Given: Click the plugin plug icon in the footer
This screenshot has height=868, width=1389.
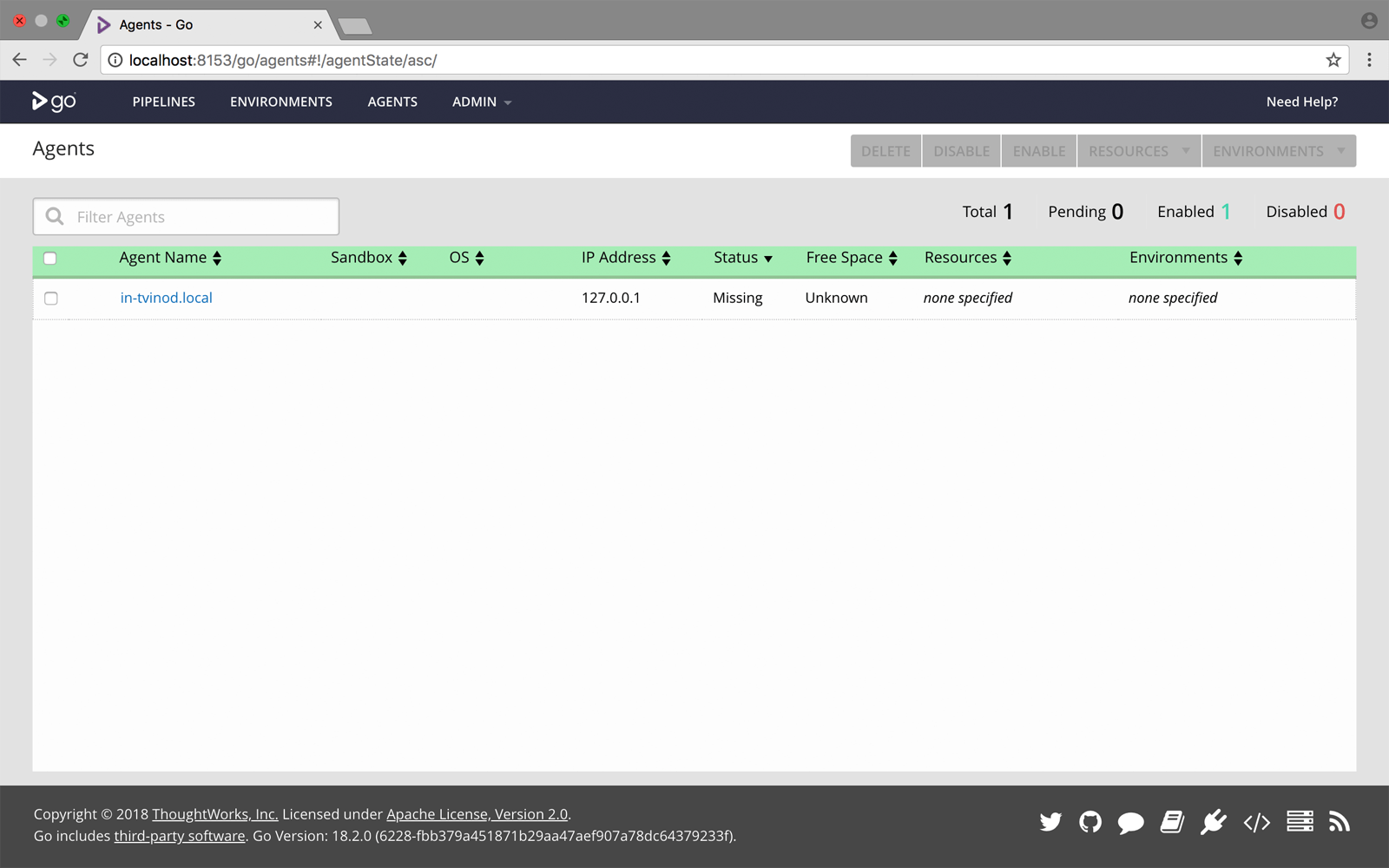Looking at the screenshot, I should [x=1214, y=821].
